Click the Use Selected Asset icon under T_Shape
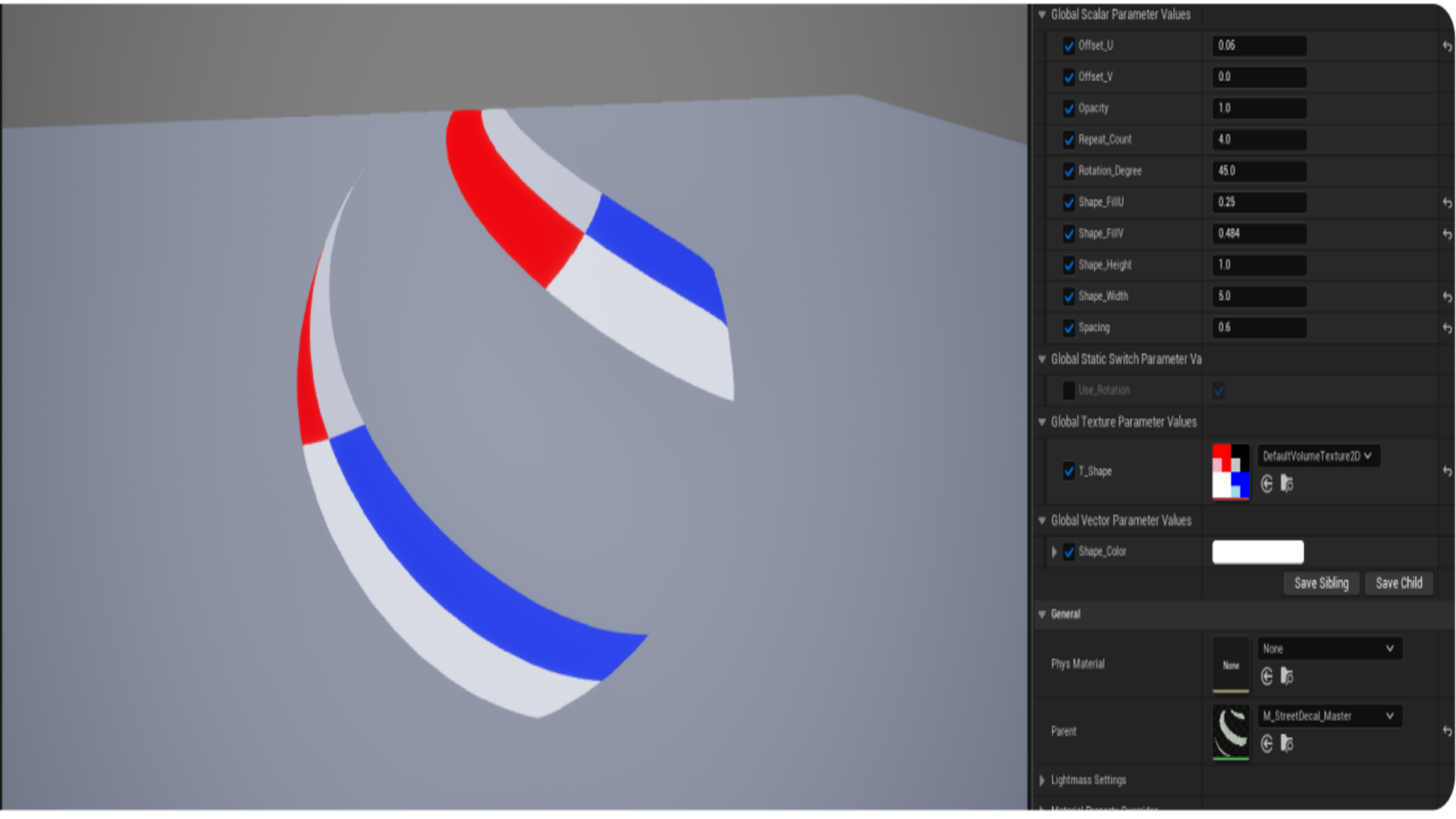 pos(1267,485)
